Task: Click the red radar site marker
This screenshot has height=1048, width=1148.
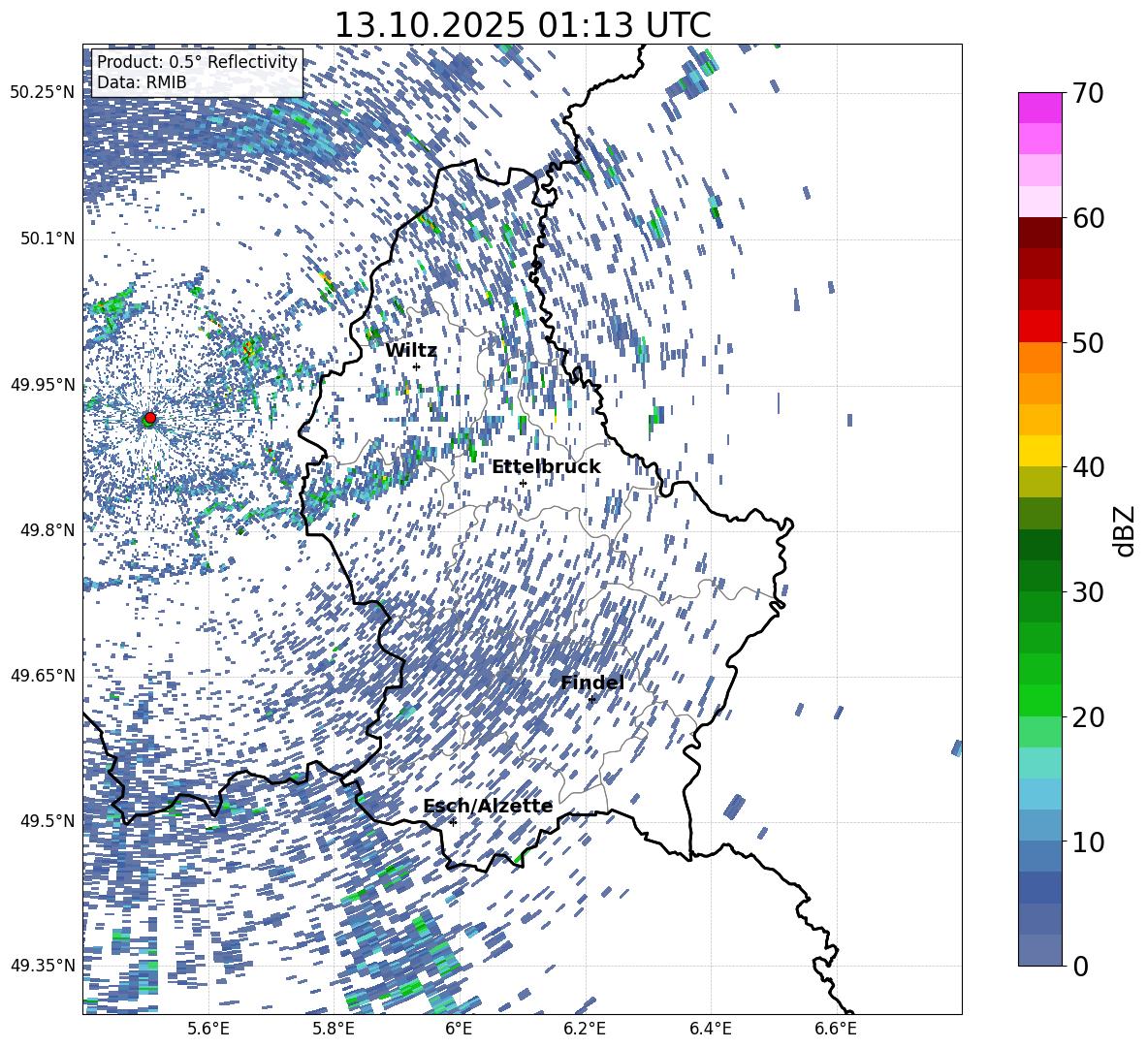Action: 150,418
